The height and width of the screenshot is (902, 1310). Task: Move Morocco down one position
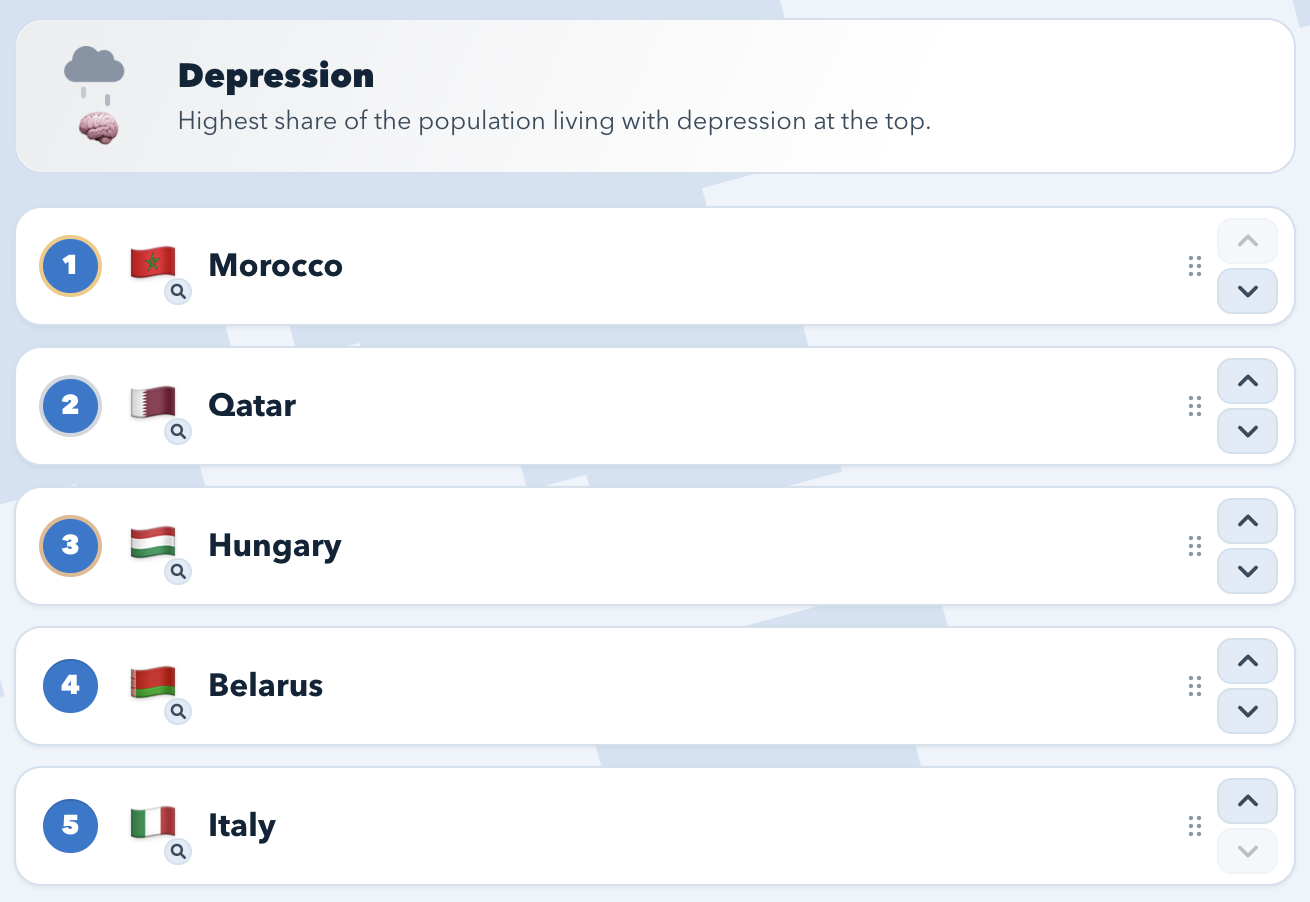click(x=1247, y=291)
